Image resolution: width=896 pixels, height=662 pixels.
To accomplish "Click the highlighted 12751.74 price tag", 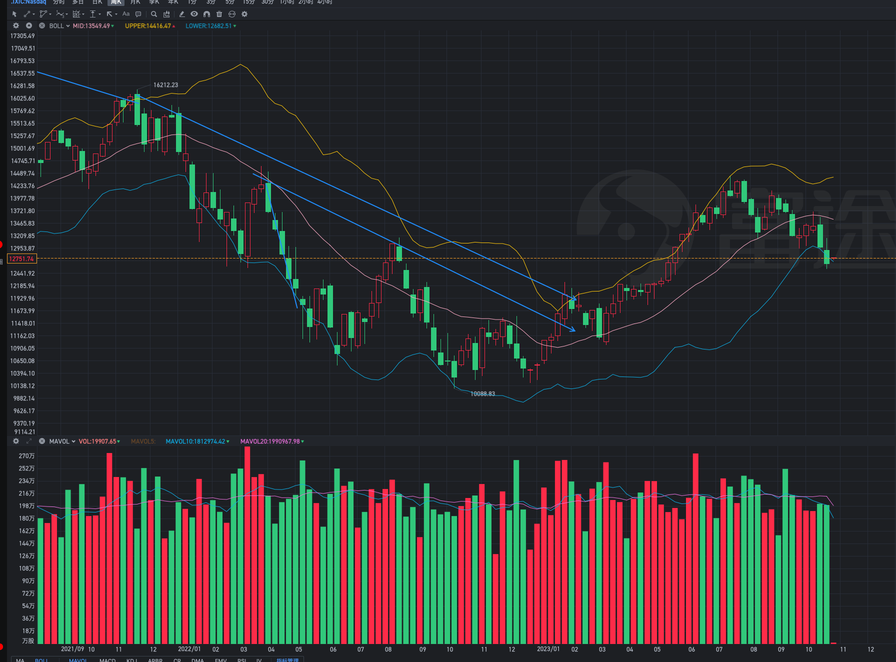I will click(22, 258).
